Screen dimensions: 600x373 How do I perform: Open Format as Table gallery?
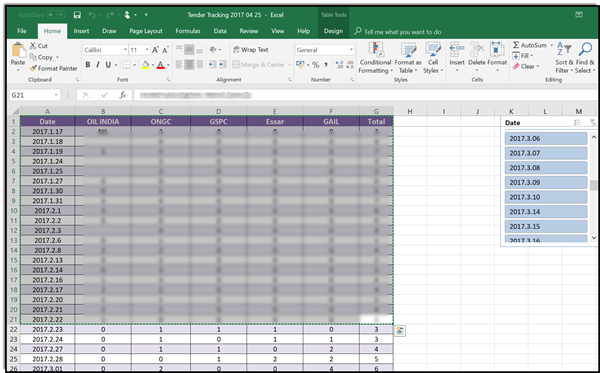point(408,58)
